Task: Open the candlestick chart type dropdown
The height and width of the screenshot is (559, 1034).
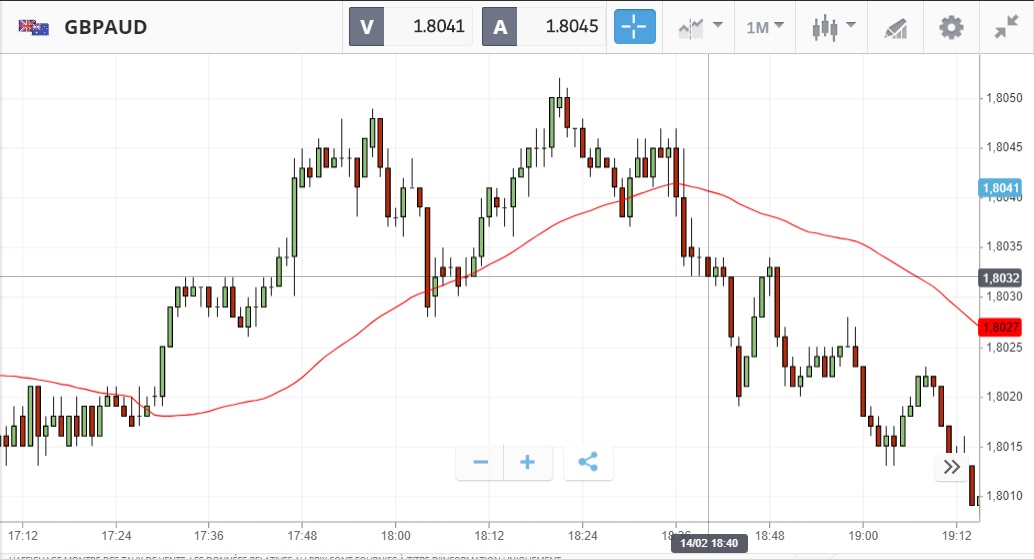Action: pos(833,27)
